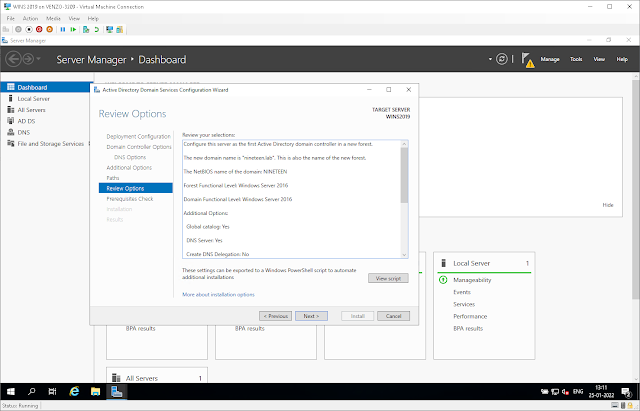The image size is (640, 411).
Task: Cancel the configuration wizard
Action: pyautogui.click(x=393, y=316)
